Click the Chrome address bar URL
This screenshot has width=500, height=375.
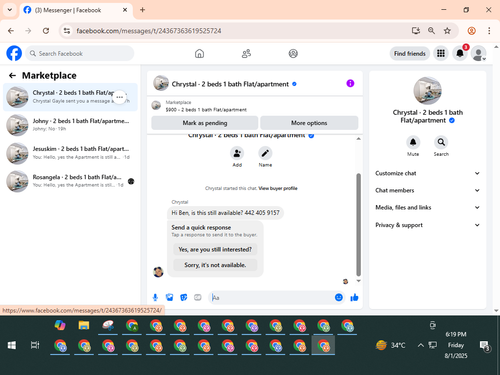[x=149, y=31]
